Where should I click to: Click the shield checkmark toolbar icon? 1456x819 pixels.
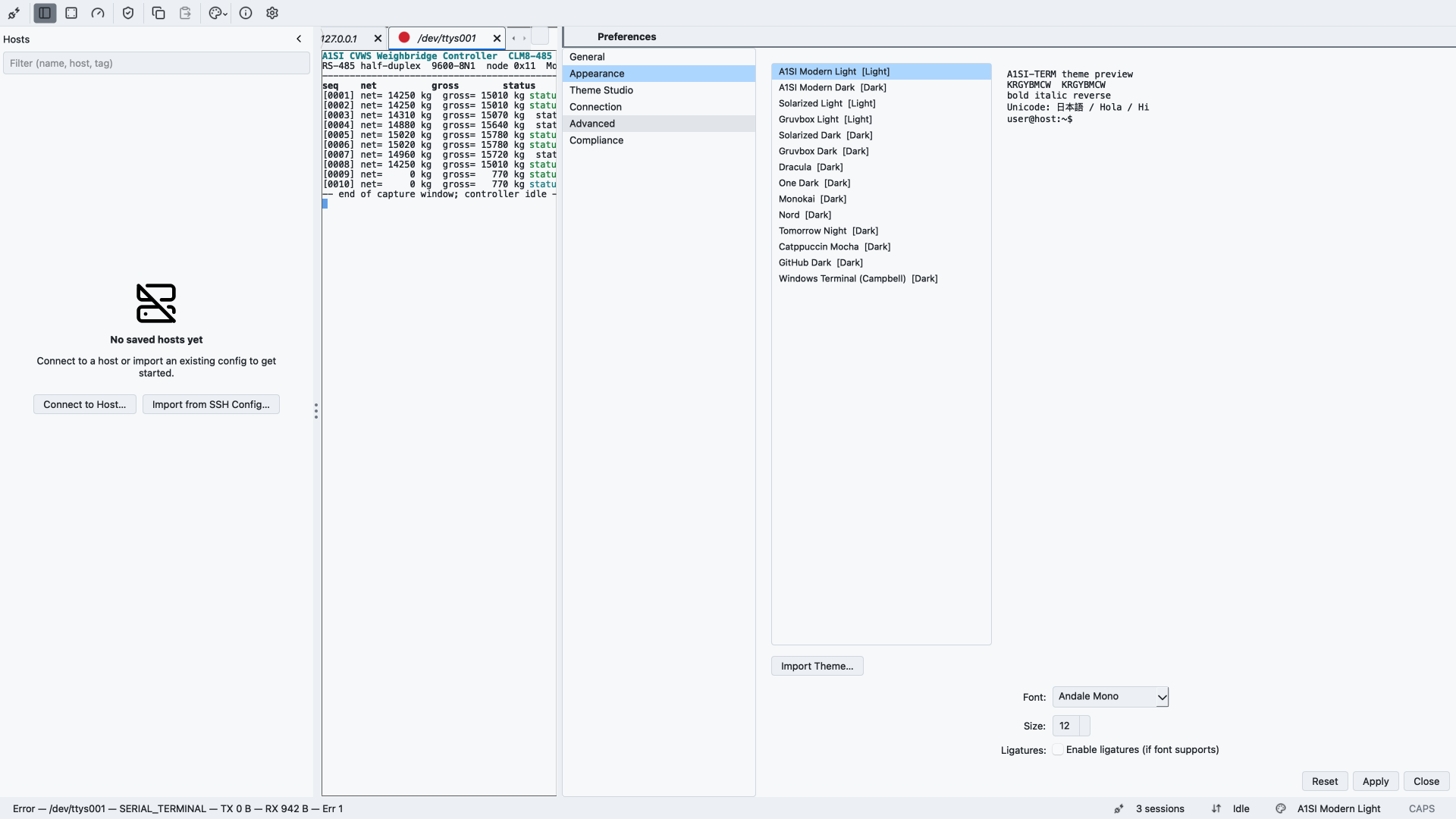pos(128,13)
